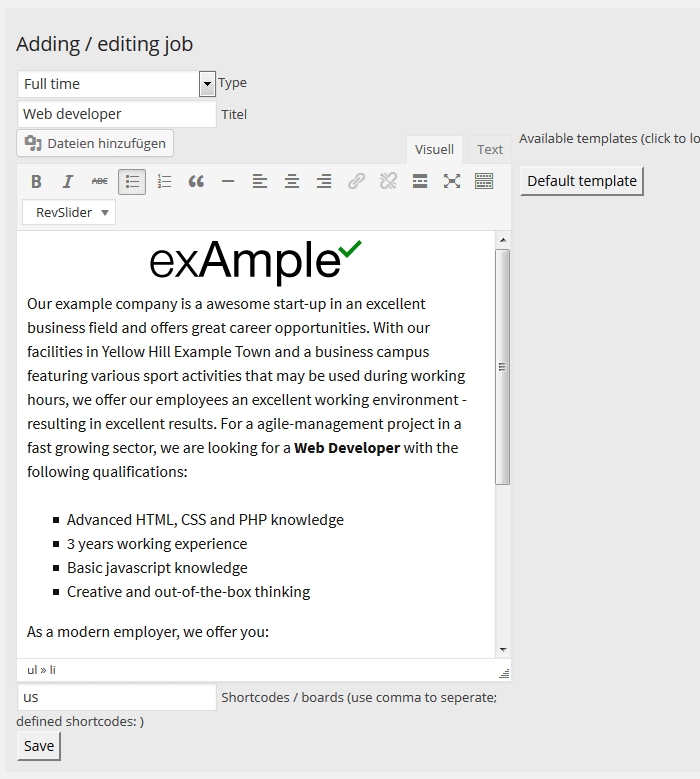This screenshot has width=700, height=779.
Task: Click the editor resize handle corner
Action: point(504,673)
